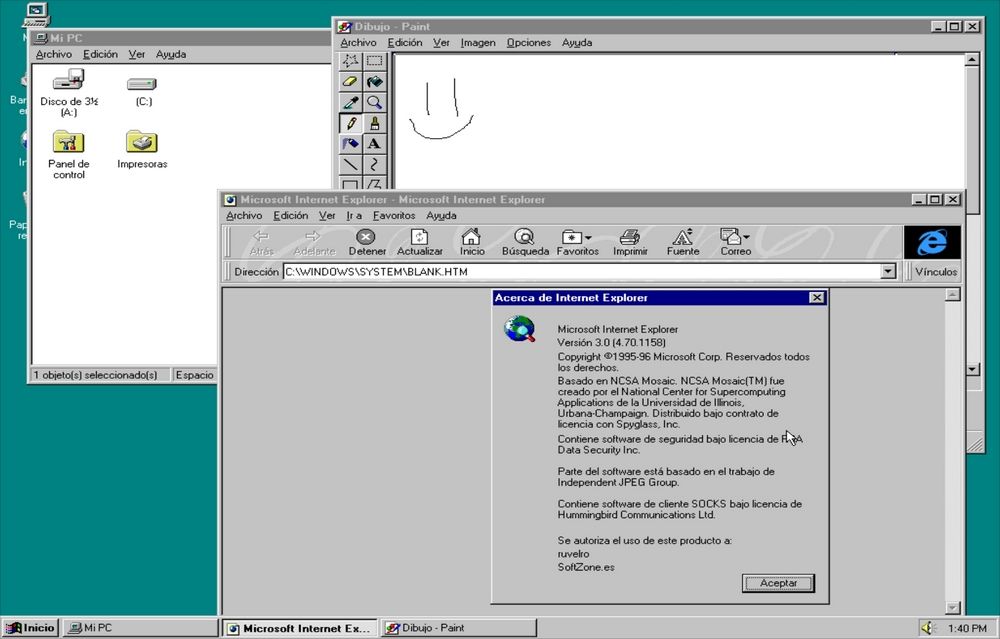Open Búsqueda in Internet Explorer
The height and width of the screenshot is (639, 1000).
coord(525,242)
